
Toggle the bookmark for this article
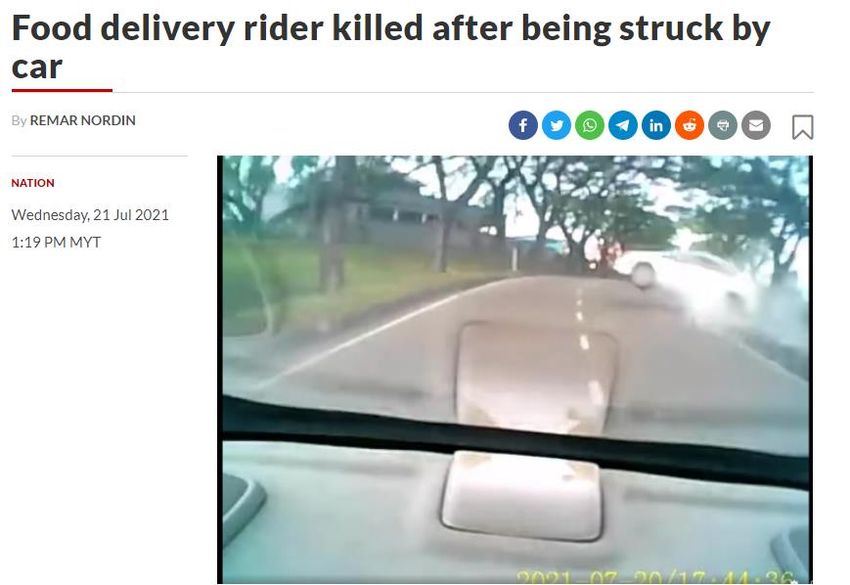tap(802, 127)
